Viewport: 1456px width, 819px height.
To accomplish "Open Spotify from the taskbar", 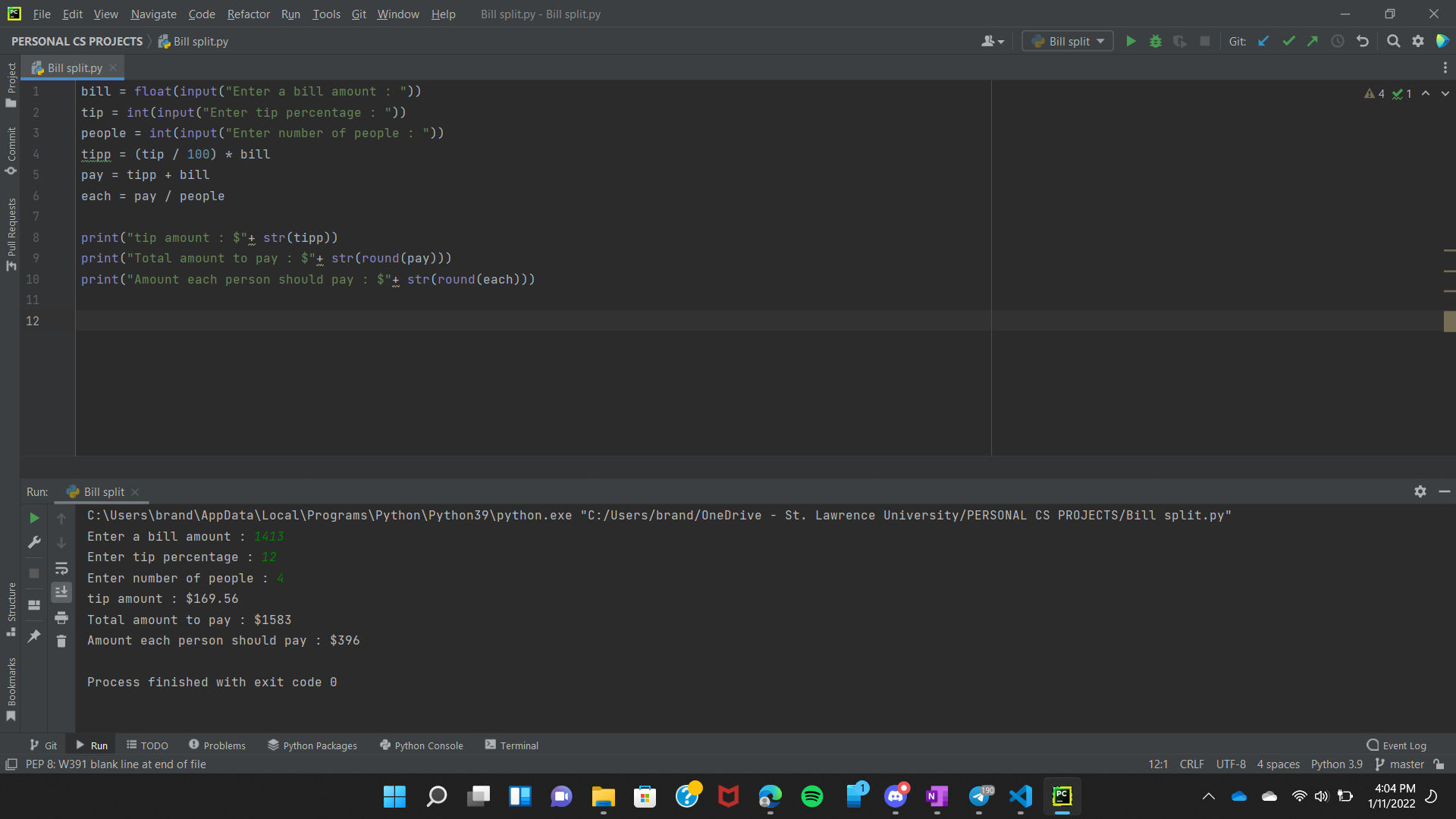I will 811,796.
